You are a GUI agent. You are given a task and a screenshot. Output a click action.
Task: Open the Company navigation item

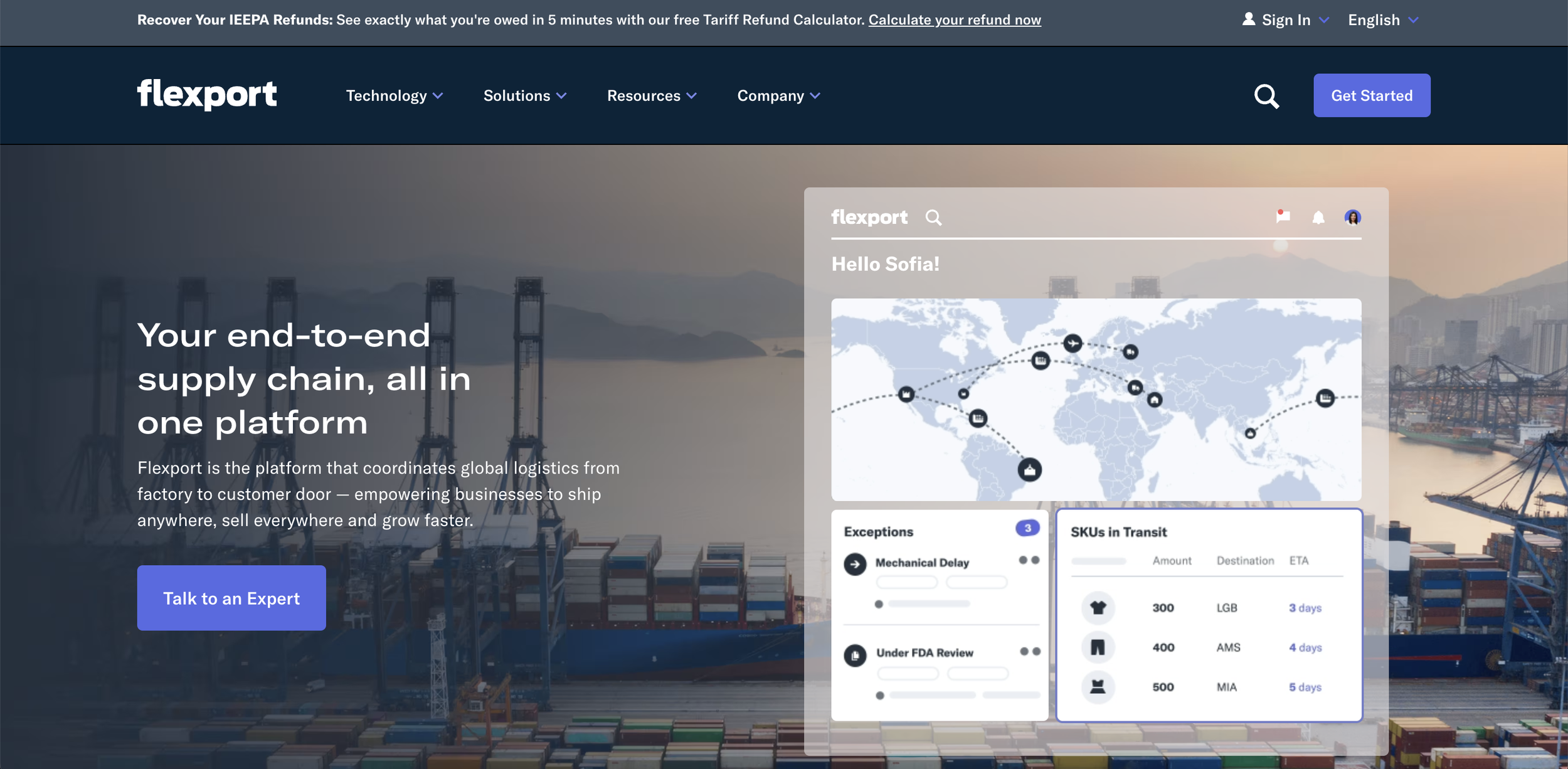778,96
